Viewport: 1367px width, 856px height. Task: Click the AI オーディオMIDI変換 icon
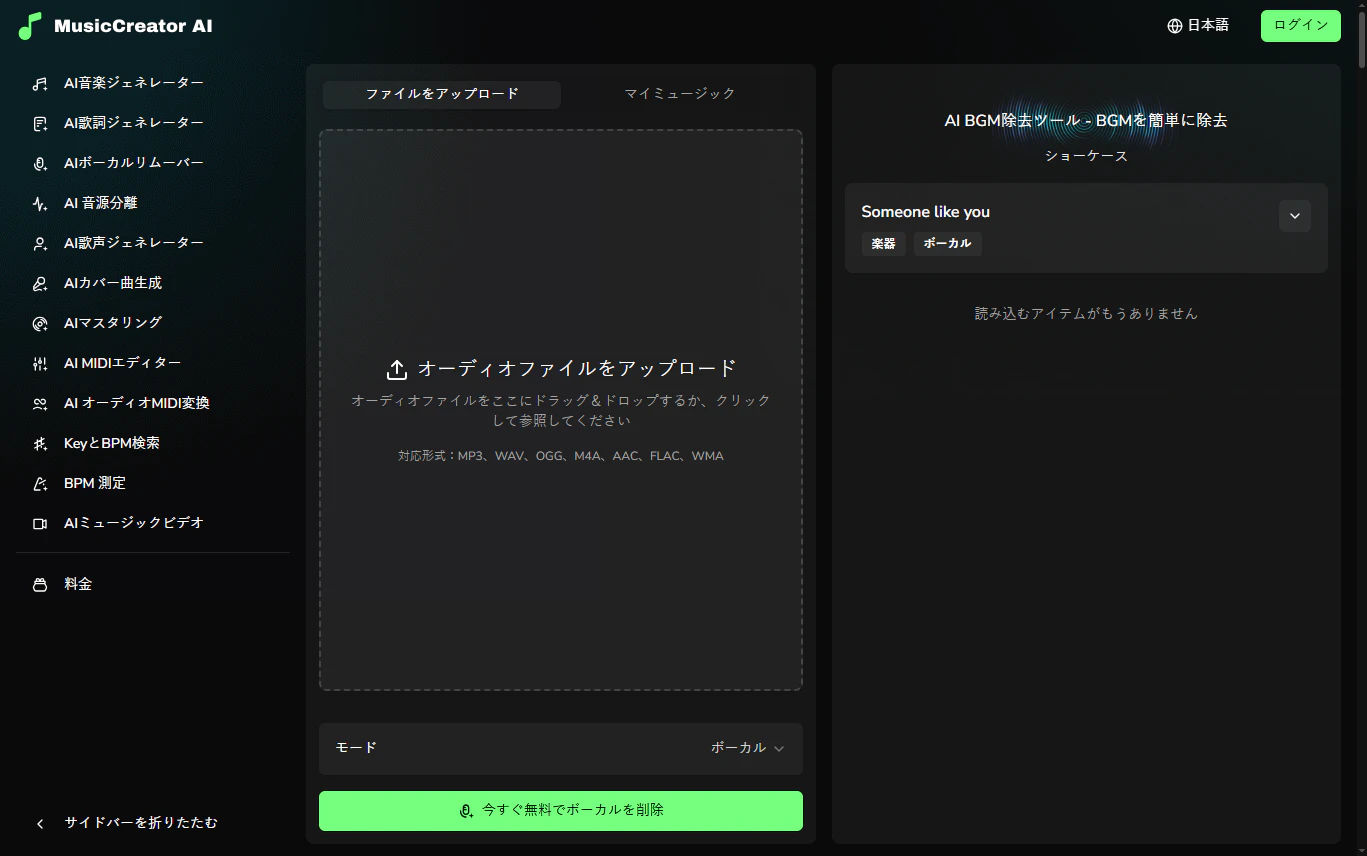pyautogui.click(x=40, y=404)
